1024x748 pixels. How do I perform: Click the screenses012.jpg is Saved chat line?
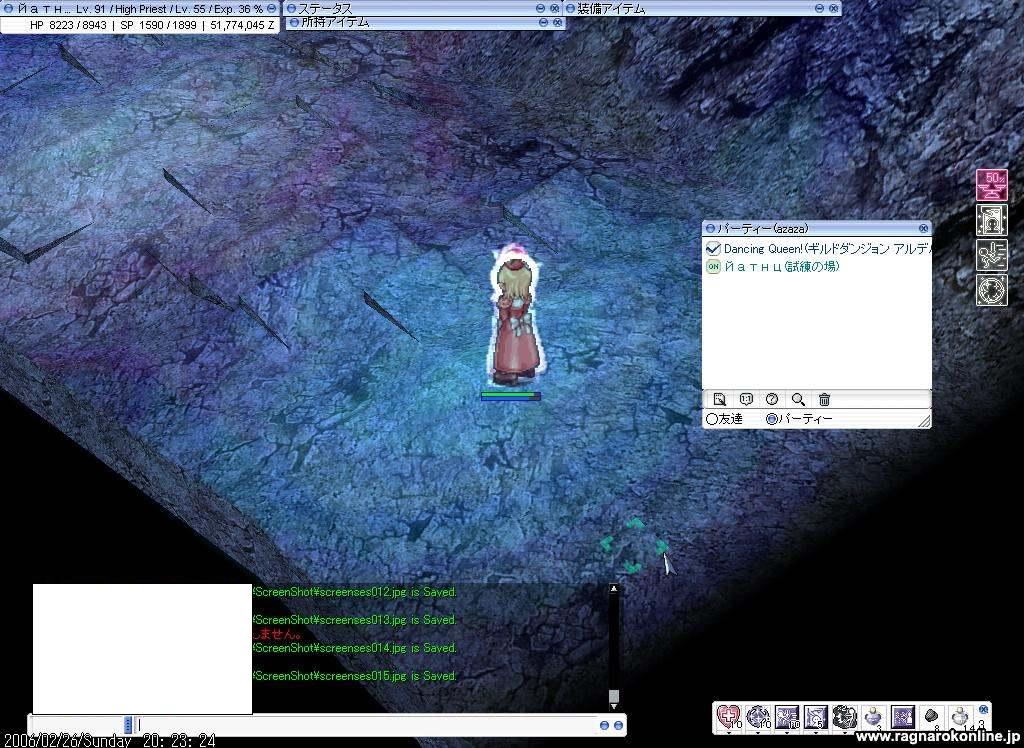click(x=355, y=593)
